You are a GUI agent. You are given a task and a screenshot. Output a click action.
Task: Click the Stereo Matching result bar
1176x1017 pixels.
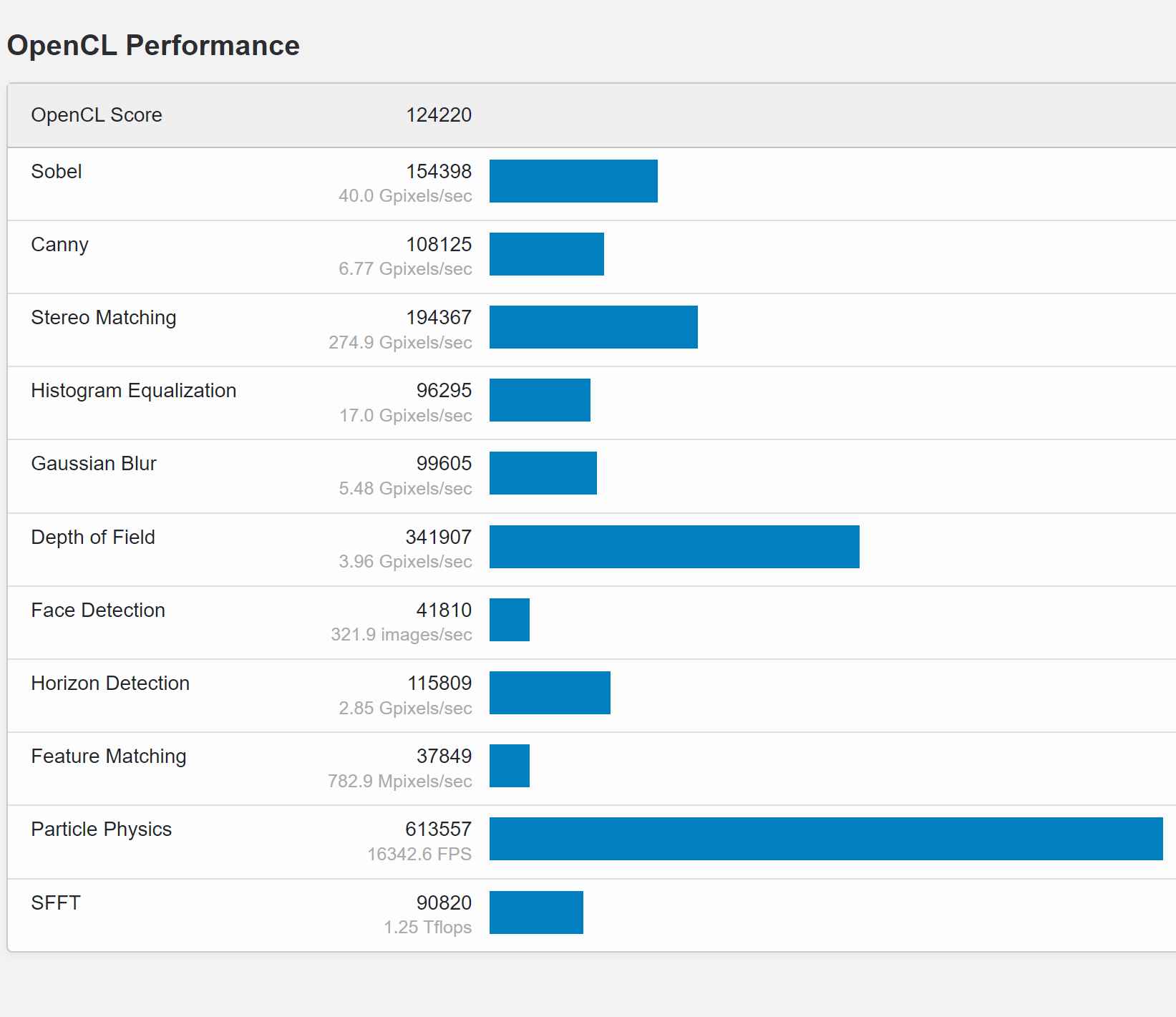(593, 327)
